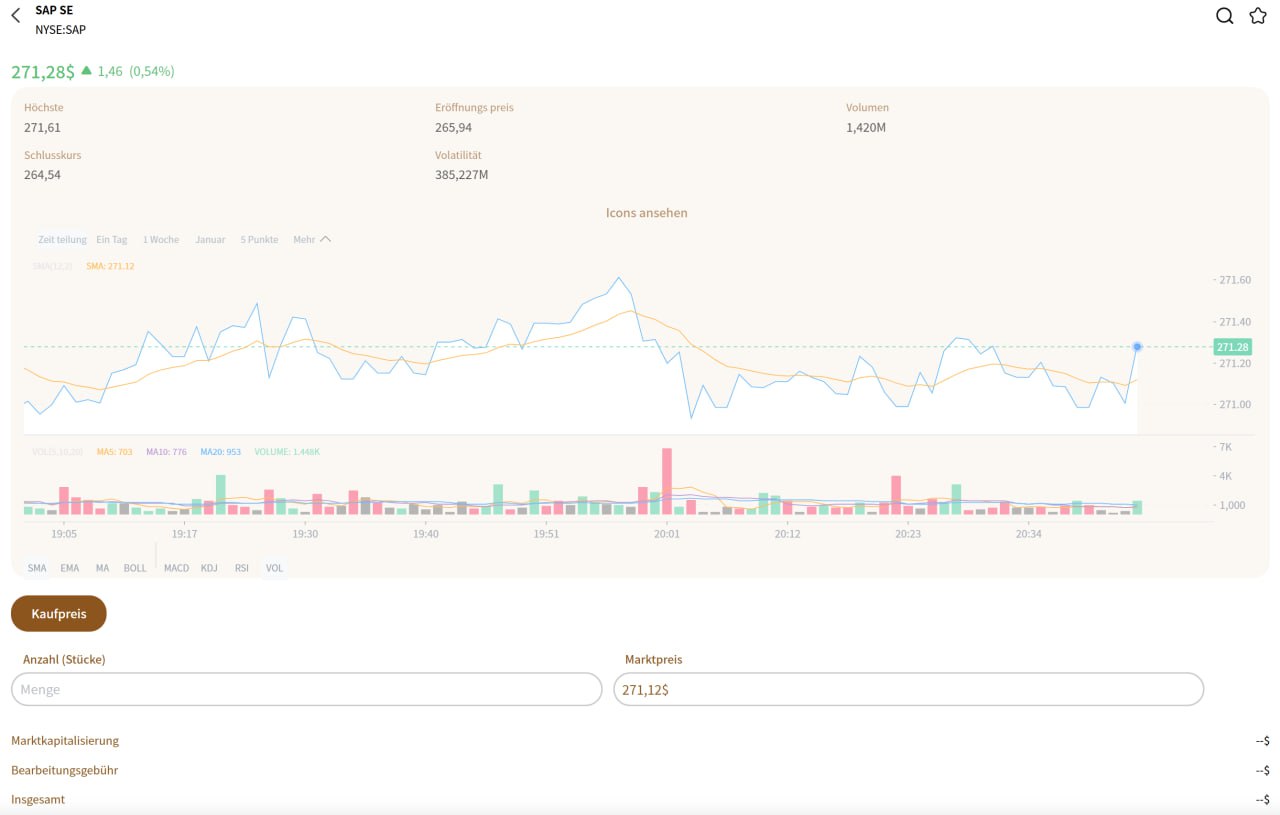The width and height of the screenshot is (1280, 815).
Task: Add SAP SE to favorites with star icon
Action: click(x=1258, y=16)
